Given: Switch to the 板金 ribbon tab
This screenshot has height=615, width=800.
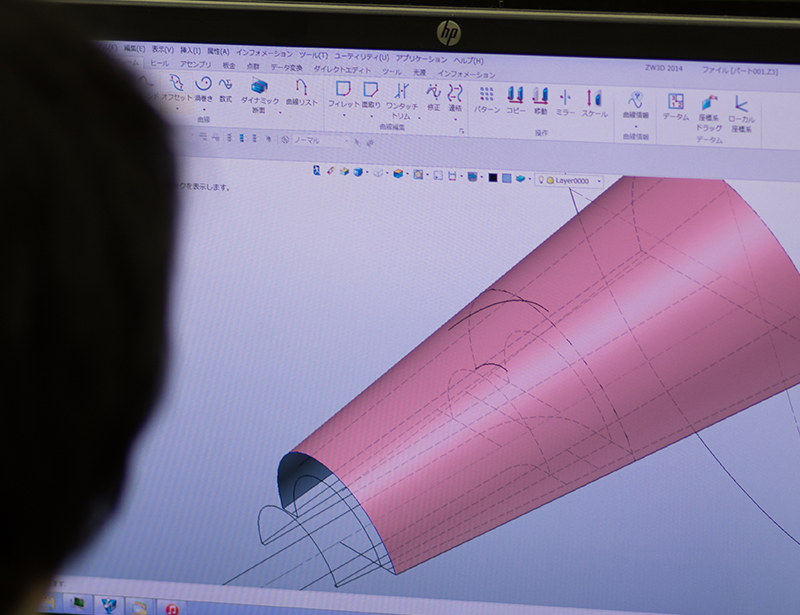Looking at the screenshot, I should [229, 65].
